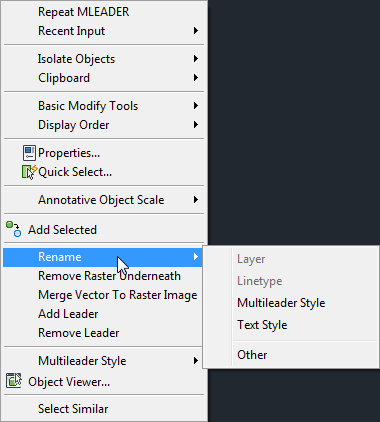Viewport: 380px width, 422px height.
Task: Open the Annotative Object Scale submenu
Action: click(104, 200)
